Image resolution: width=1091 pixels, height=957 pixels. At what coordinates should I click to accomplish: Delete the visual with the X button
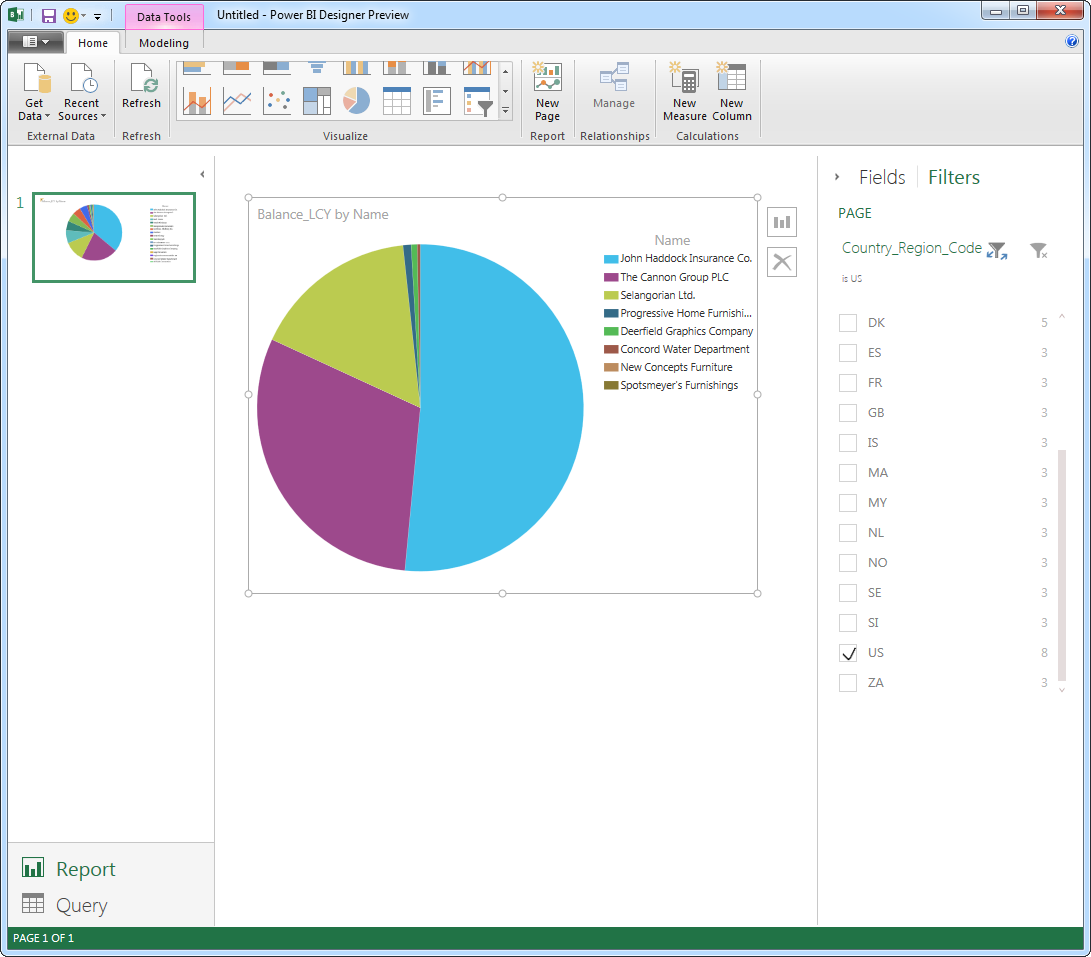pyautogui.click(x=782, y=262)
